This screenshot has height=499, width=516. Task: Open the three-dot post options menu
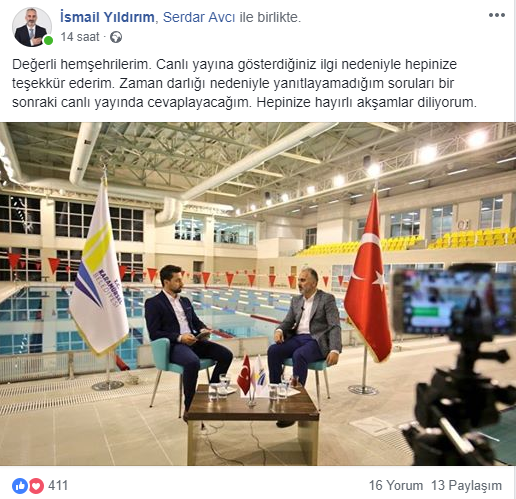[x=497, y=15]
